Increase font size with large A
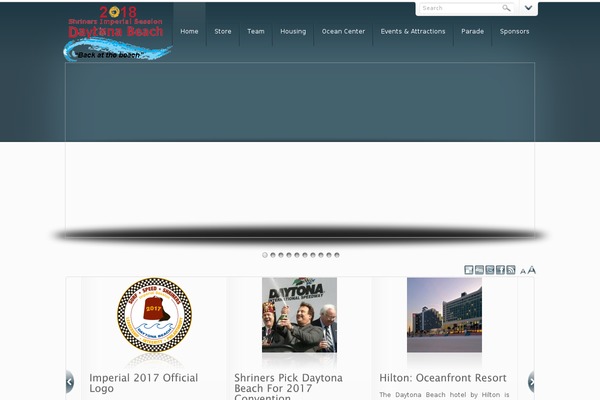The width and height of the screenshot is (600, 400). [532, 270]
